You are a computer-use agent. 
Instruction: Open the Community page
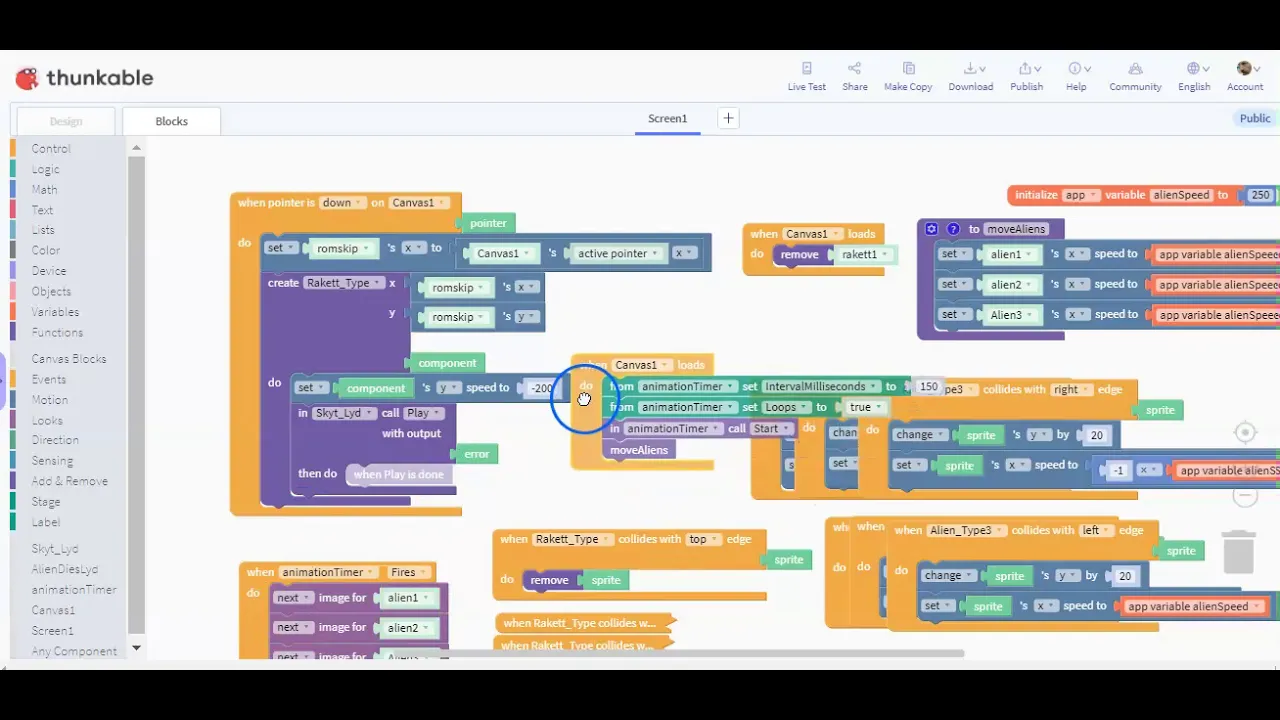pos(1135,77)
